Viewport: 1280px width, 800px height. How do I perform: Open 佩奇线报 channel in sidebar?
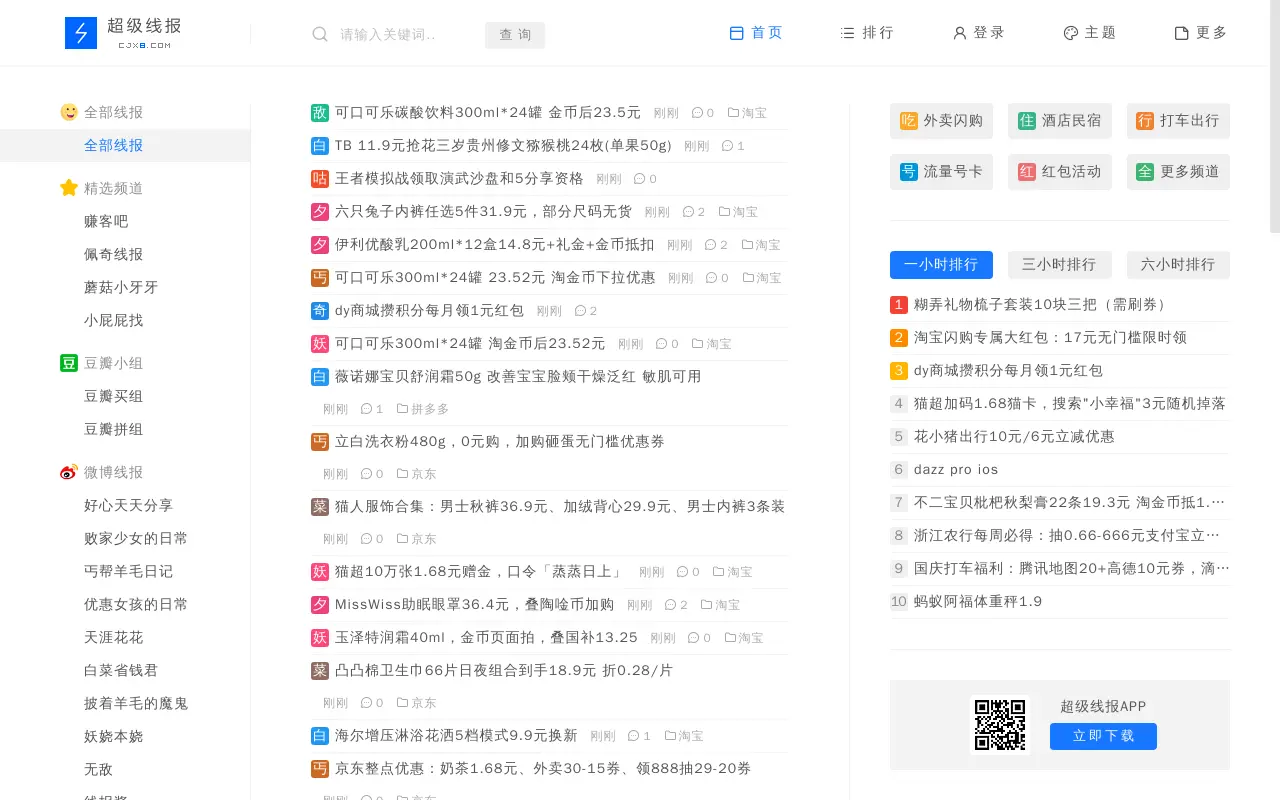tap(114, 255)
